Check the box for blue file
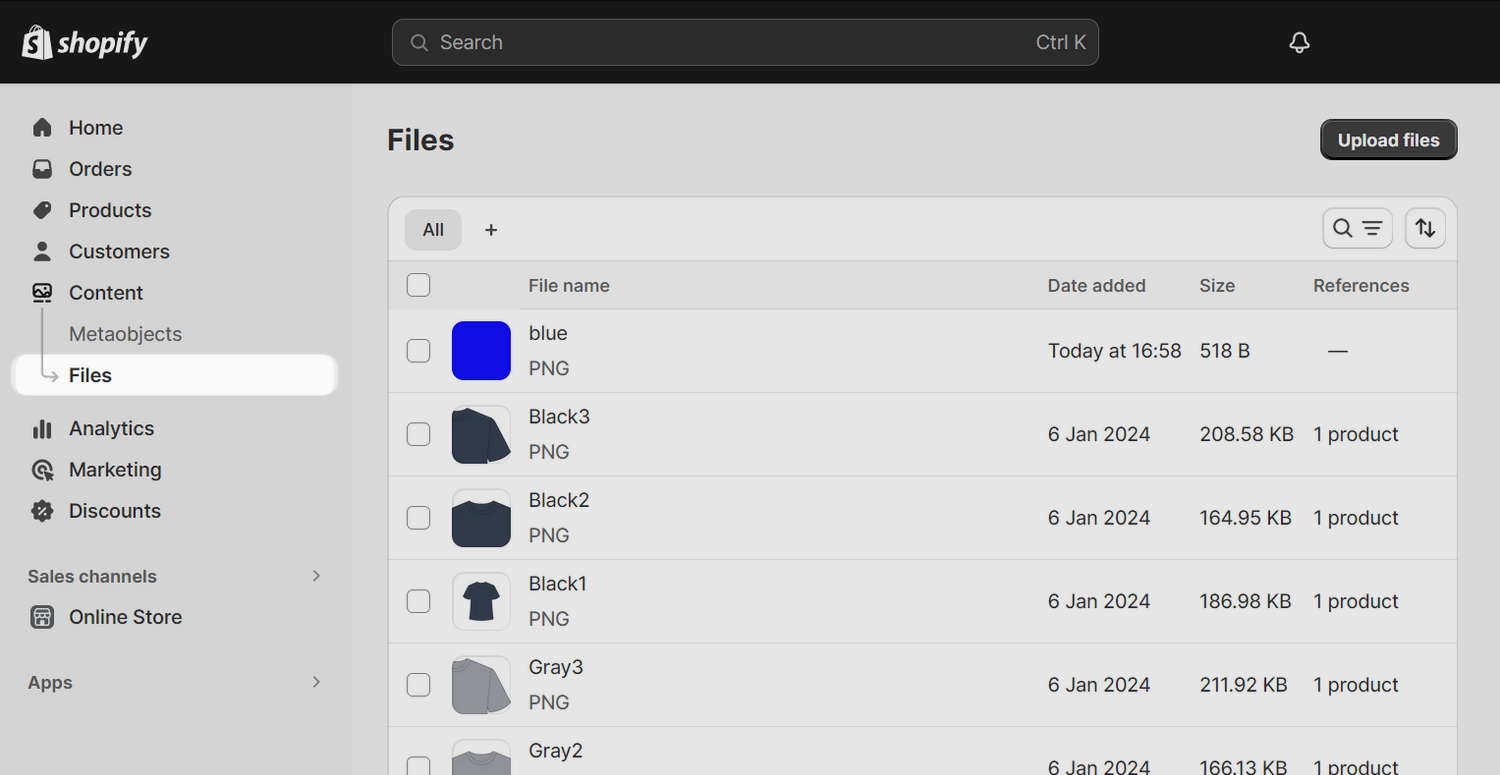The image size is (1500, 775). coord(419,351)
